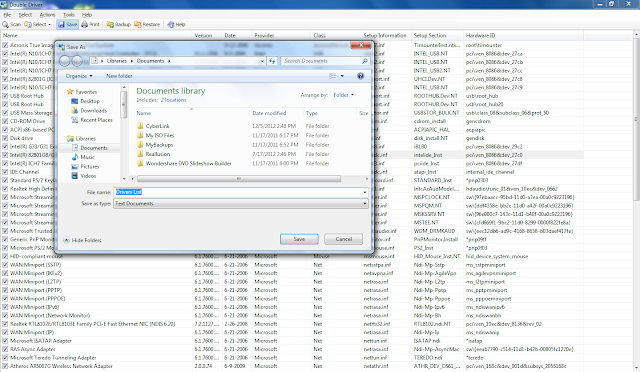Open the MyBackups folder

(x=159, y=145)
